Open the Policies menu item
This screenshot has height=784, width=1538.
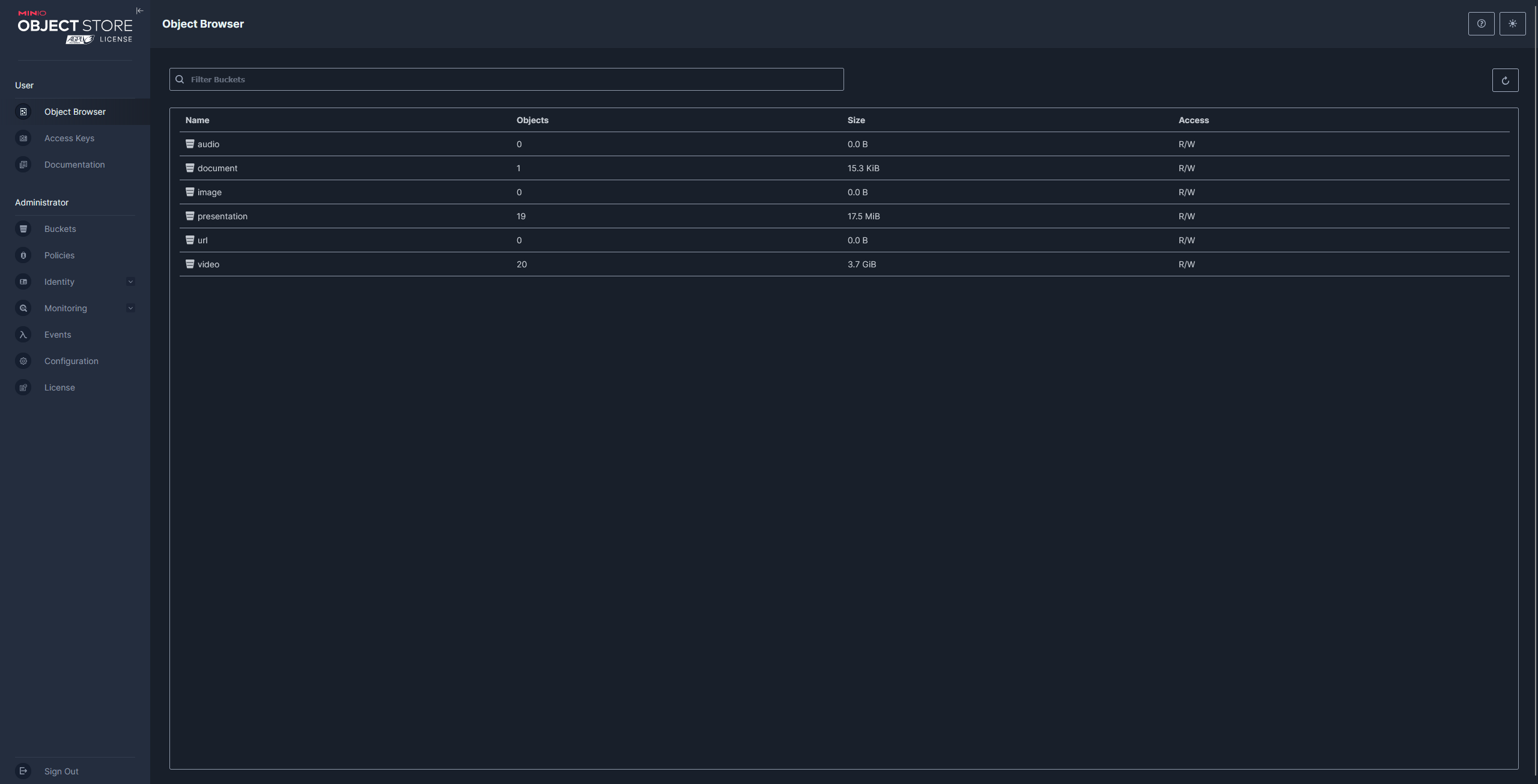pos(75,255)
